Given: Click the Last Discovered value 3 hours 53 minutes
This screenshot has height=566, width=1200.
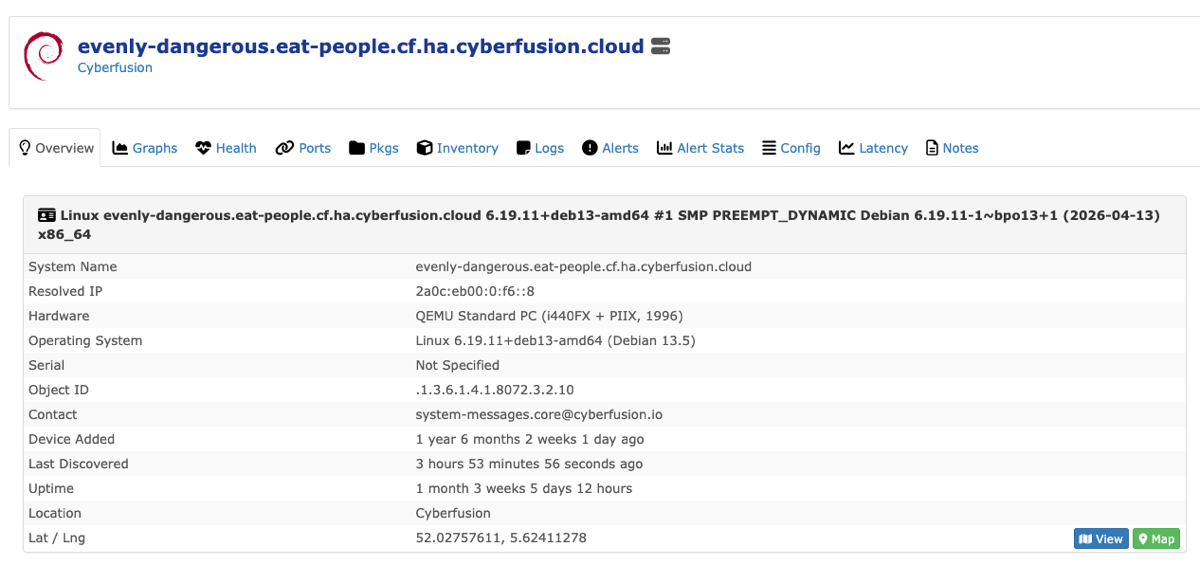Looking at the screenshot, I should (529, 464).
